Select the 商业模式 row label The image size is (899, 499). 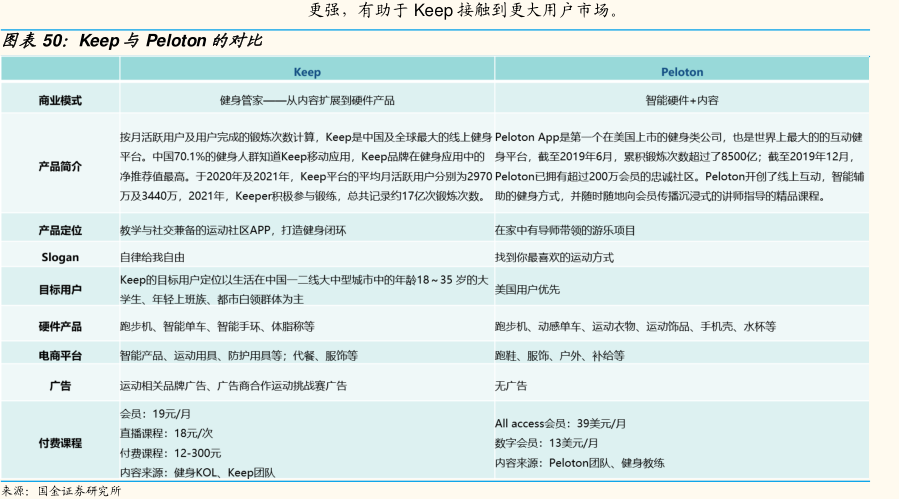pyautogui.click(x=60, y=101)
